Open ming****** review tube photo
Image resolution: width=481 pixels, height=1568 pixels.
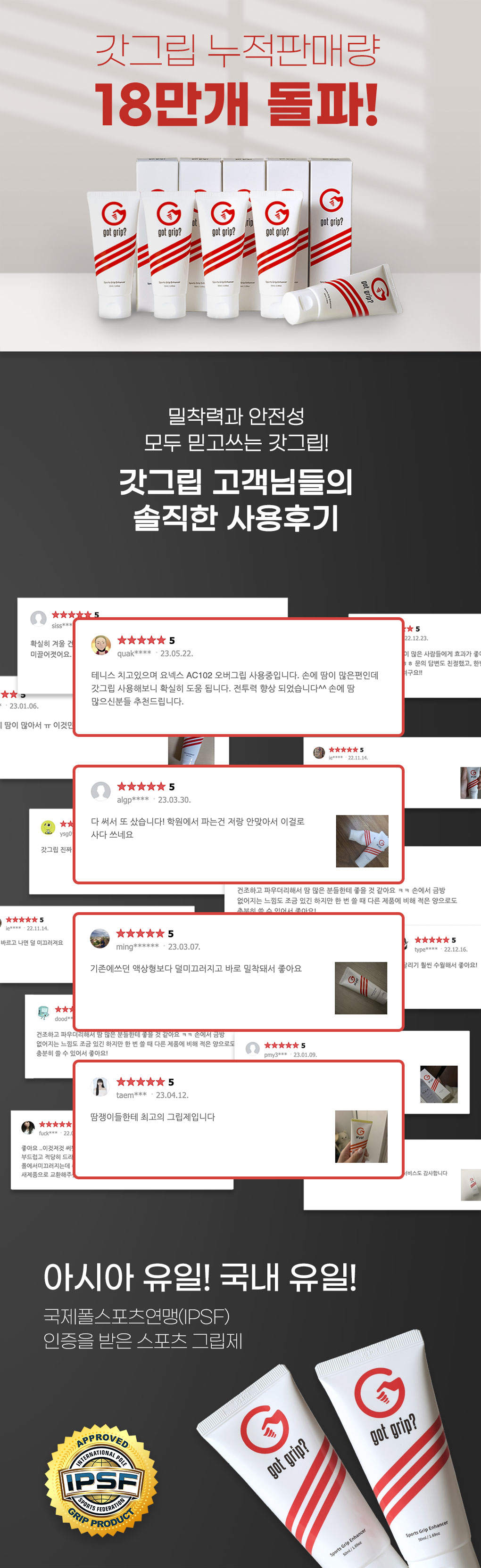click(361, 988)
